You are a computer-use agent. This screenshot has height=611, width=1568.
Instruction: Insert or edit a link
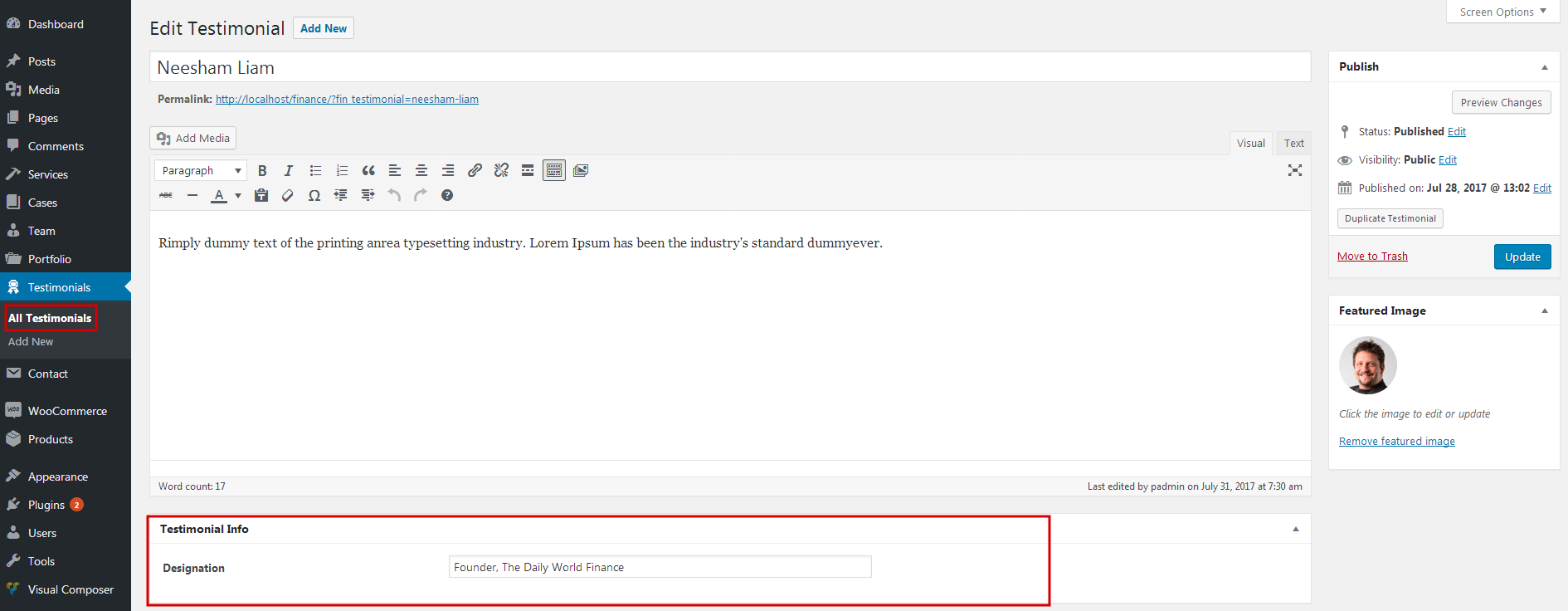pos(475,170)
